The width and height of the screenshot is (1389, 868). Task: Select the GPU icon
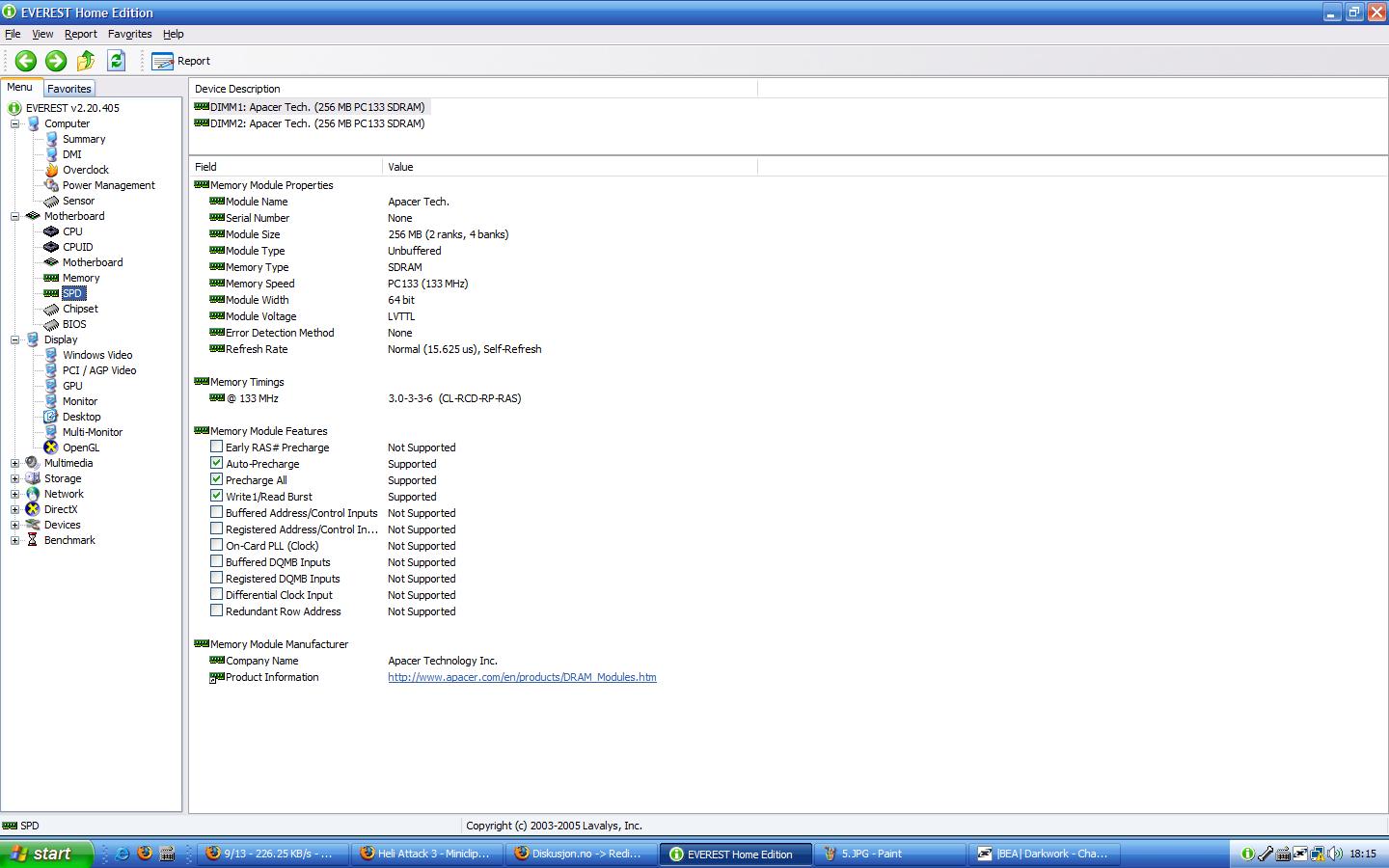click(x=51, y=386)
